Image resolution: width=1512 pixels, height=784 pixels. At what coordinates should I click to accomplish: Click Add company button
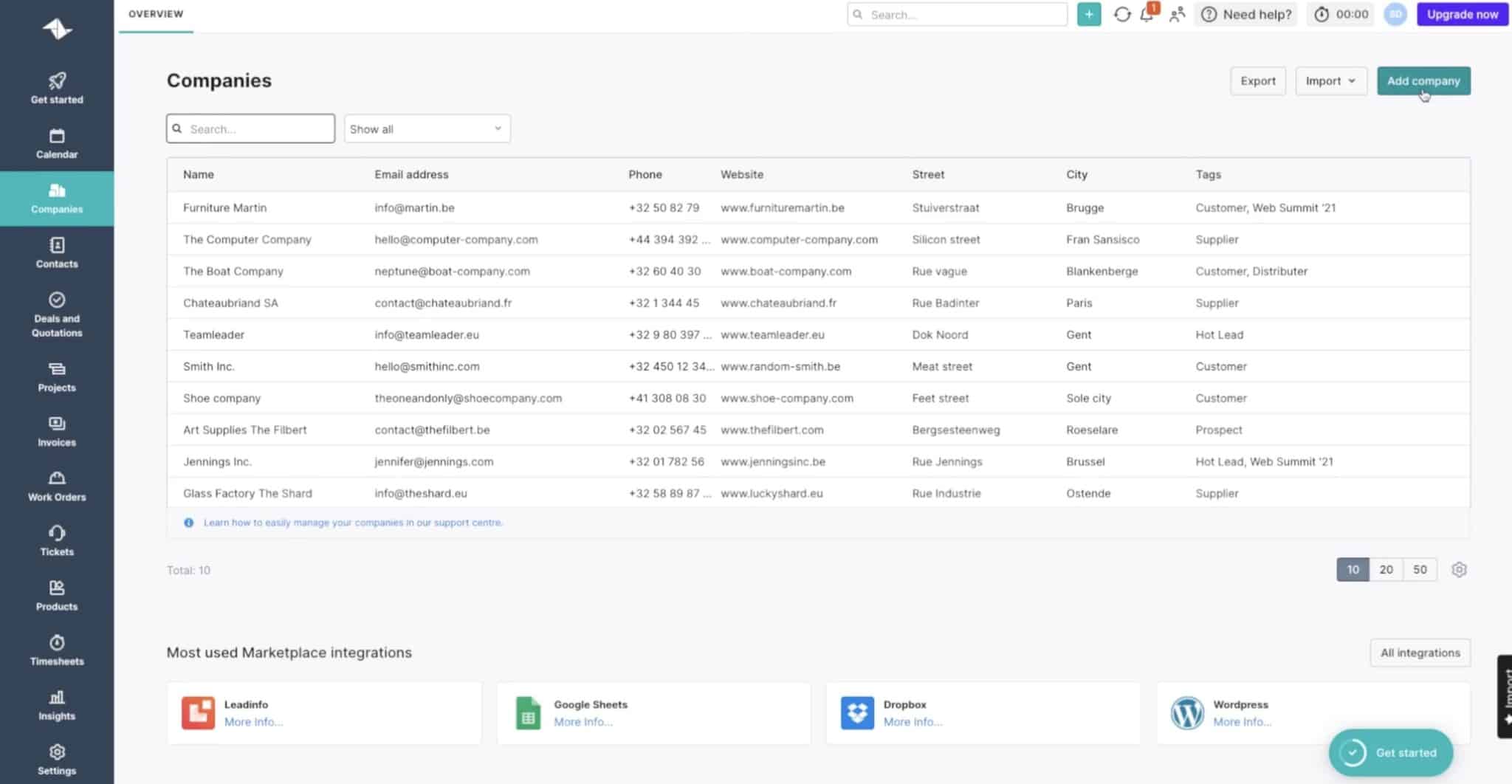click(1423, 80)
